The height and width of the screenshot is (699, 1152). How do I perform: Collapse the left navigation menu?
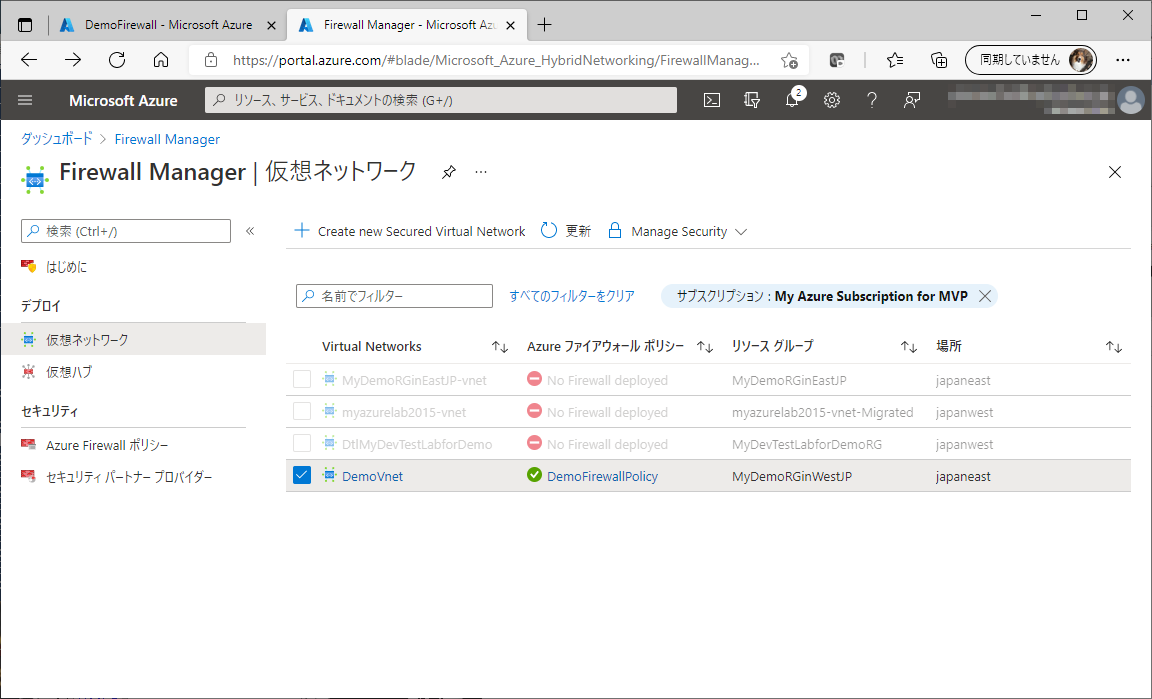click(x=250, y=231)
